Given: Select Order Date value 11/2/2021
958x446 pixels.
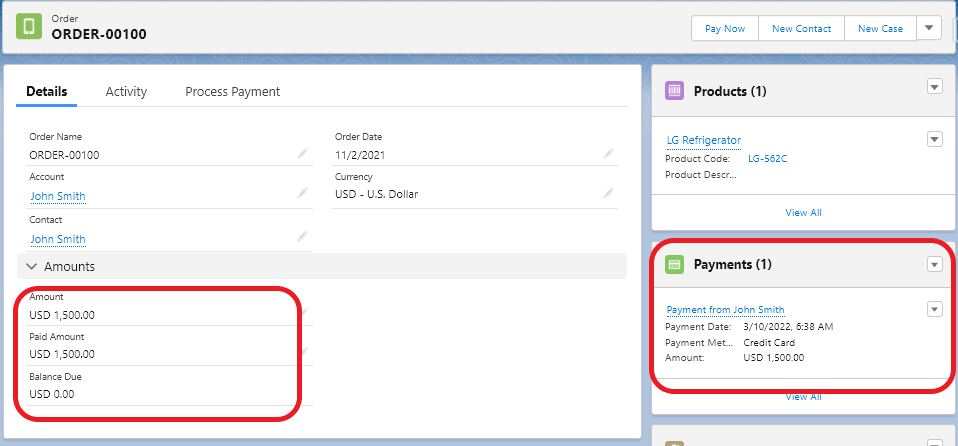Looking at the screenshot, I should pyautogui.click(x=360, y=155).
